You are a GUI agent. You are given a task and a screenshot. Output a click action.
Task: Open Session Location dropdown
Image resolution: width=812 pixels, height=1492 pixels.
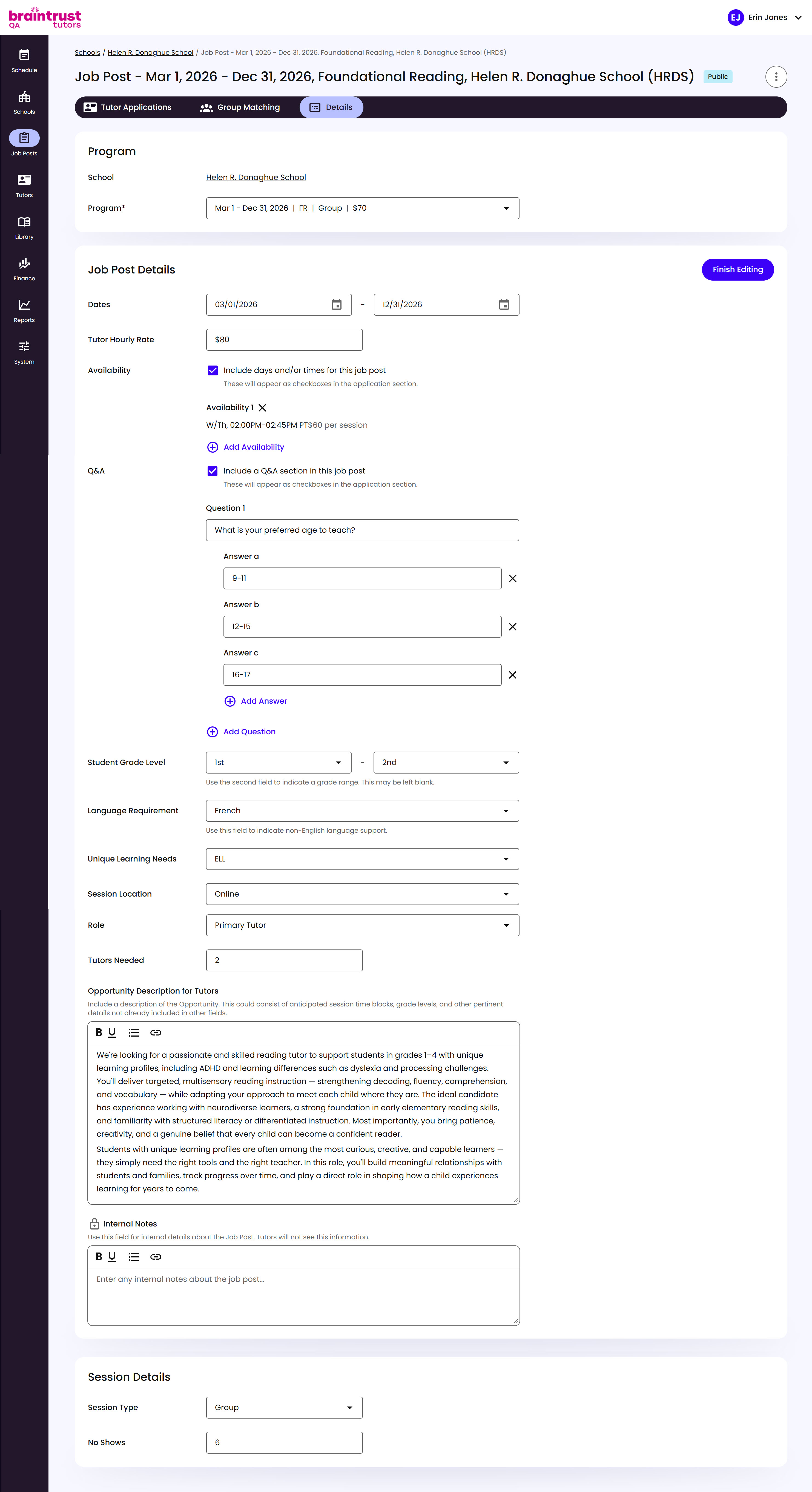point(362,894)
